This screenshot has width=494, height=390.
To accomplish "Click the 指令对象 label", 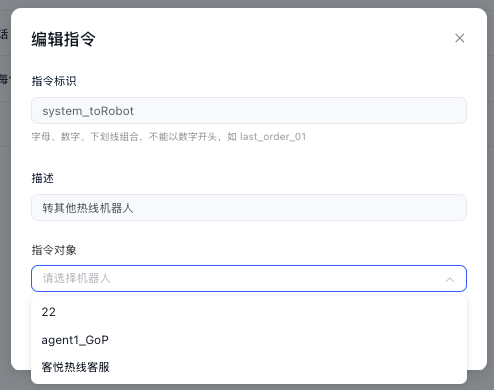I will coord(54,250).
